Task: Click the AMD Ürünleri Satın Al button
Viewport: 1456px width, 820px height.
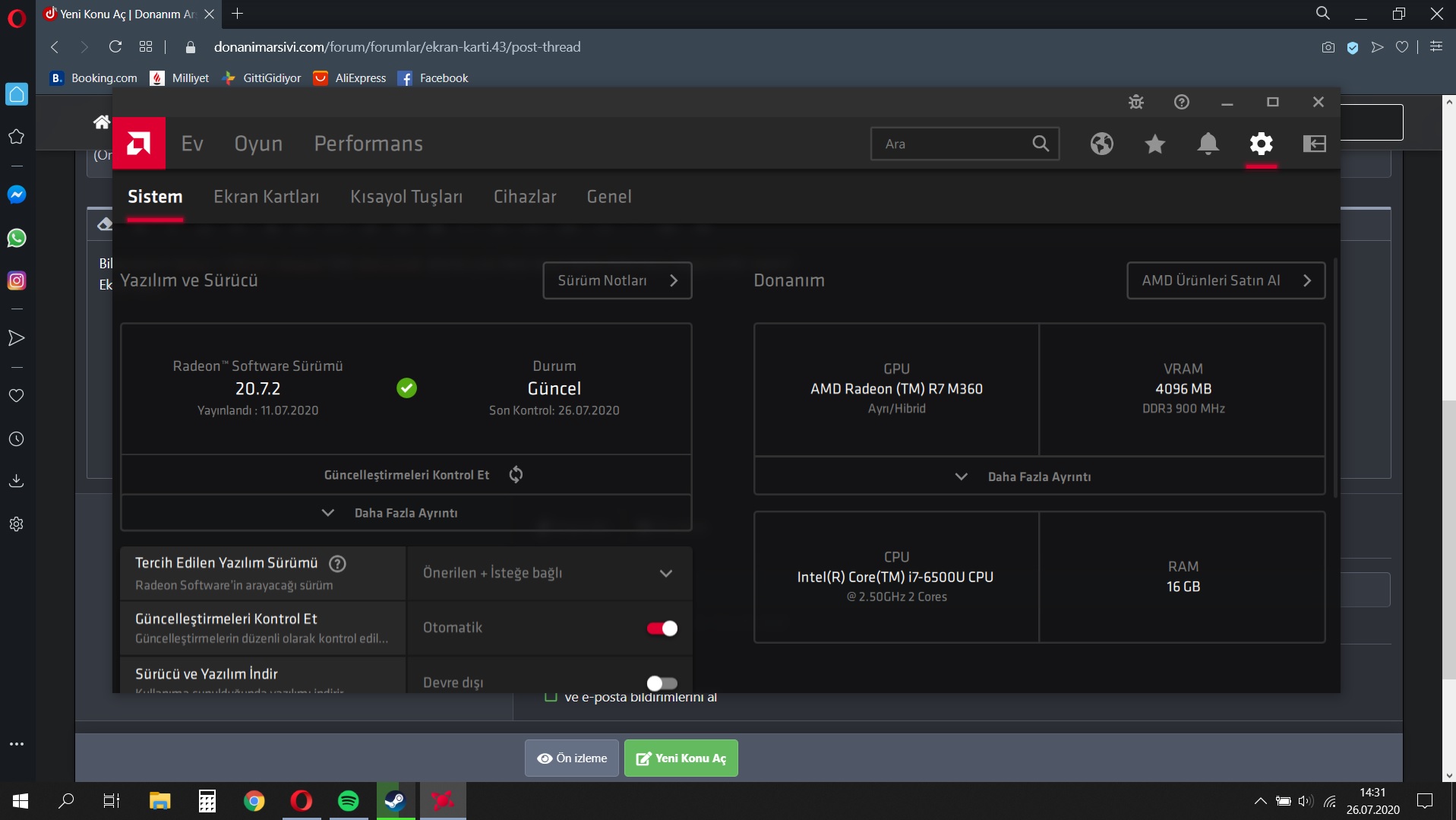Action: [x=1225, y=280]
